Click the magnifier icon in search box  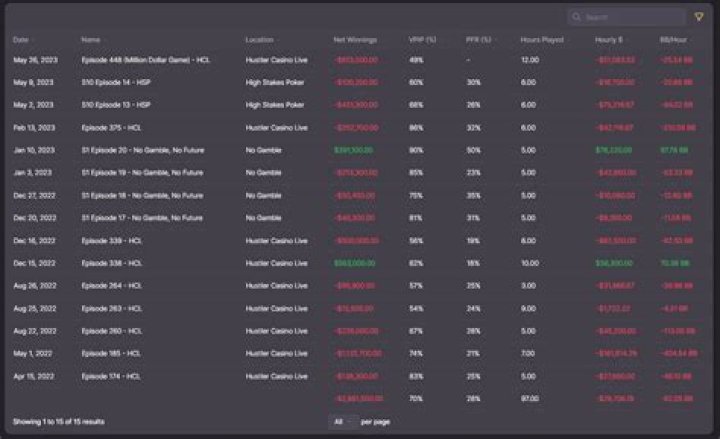(x=577, y=17)
